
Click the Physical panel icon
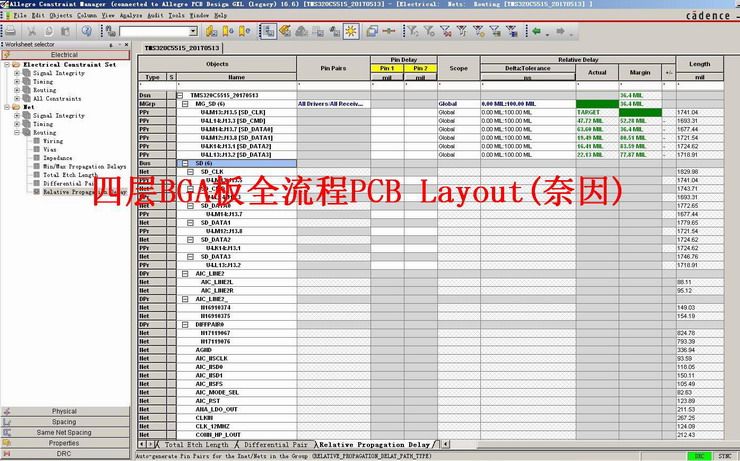click(x=7, y=411)
